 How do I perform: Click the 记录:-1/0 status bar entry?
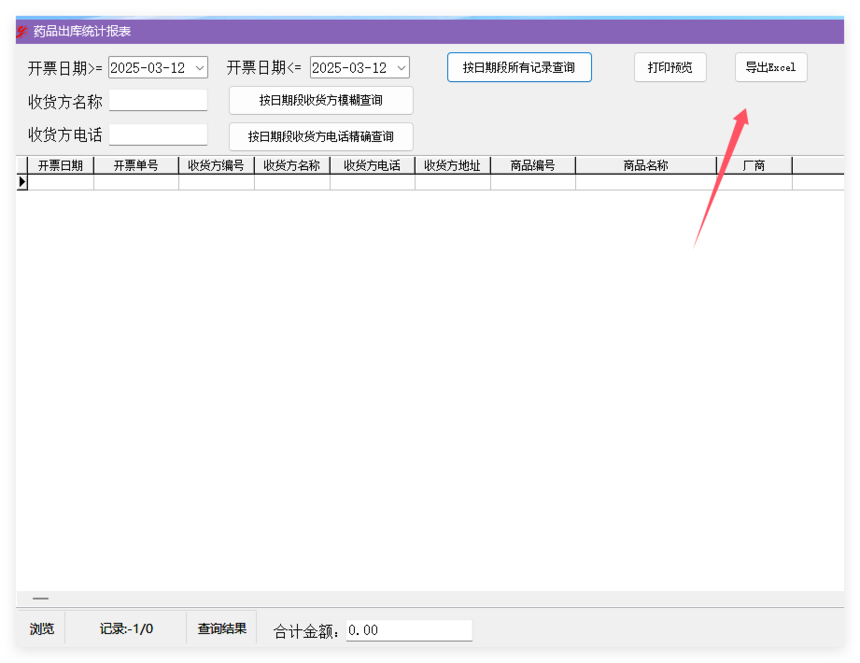(x=126, y=628)
